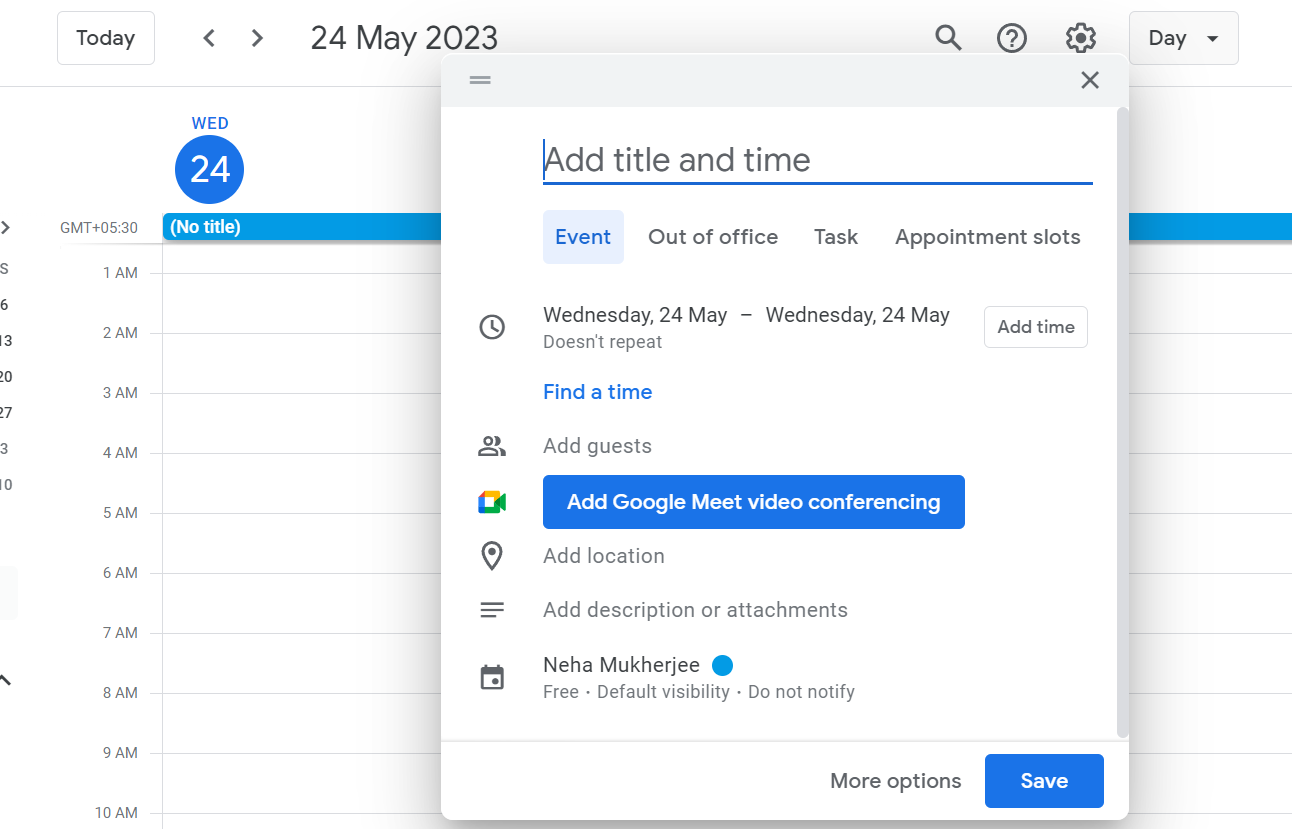The height and width of the screenshot is (829, 1292).
Task: Close the event creation dialog
Action: pyautogui.click(x=1090, y=80)
